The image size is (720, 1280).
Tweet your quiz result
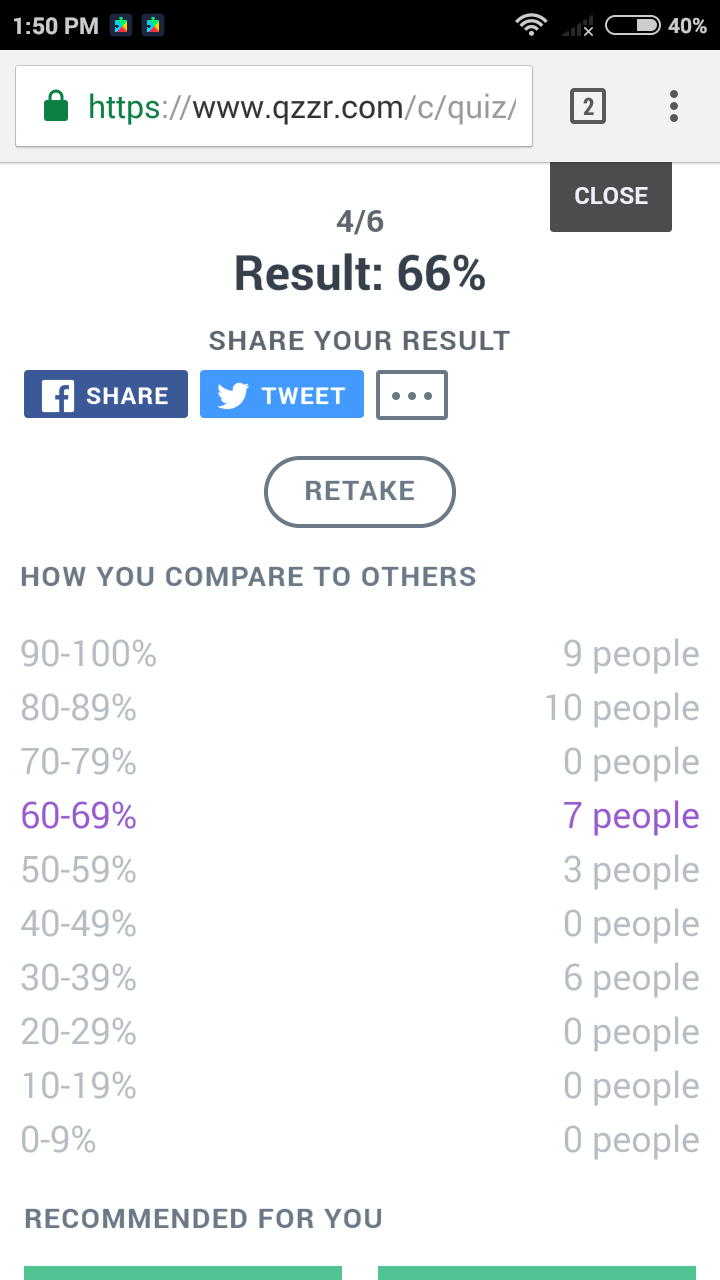click(x=282, y=394)
